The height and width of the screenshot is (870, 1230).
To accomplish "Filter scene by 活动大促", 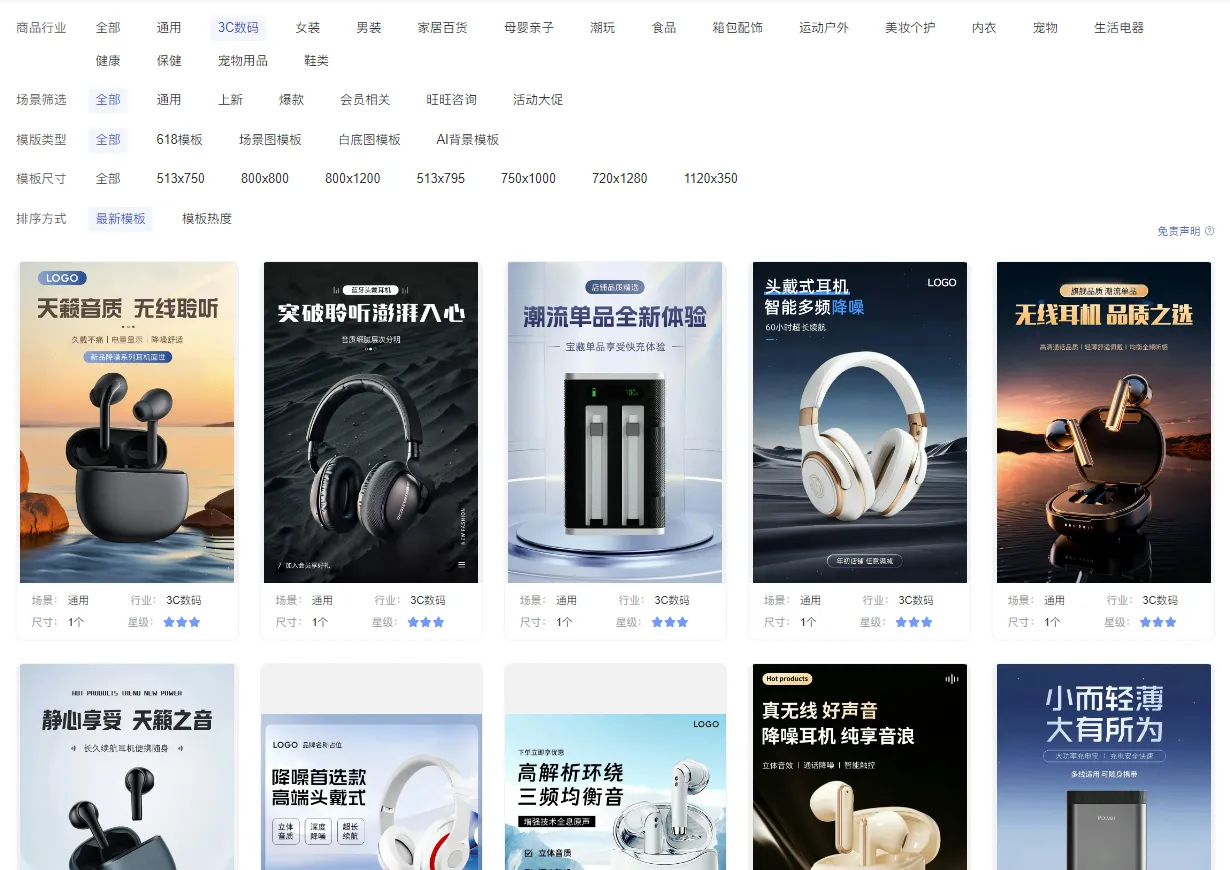I will 538,100.
